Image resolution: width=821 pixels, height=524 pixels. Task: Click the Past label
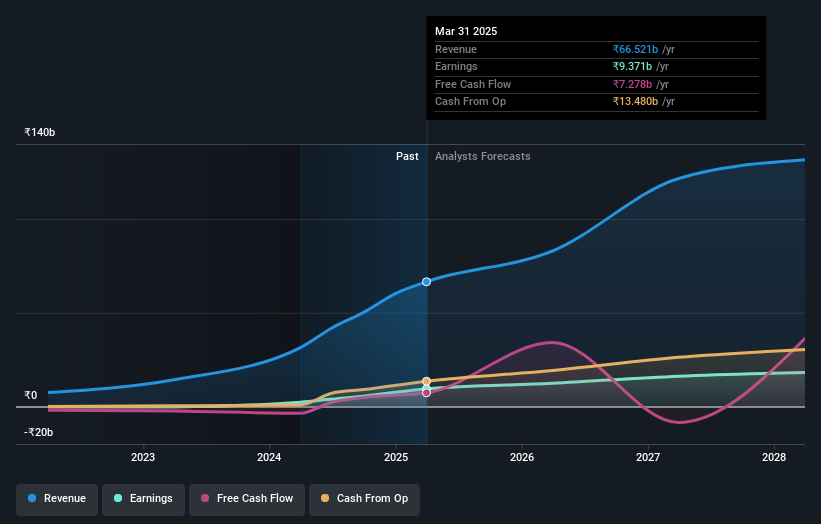pyautogui.click(x=407, y=157)
